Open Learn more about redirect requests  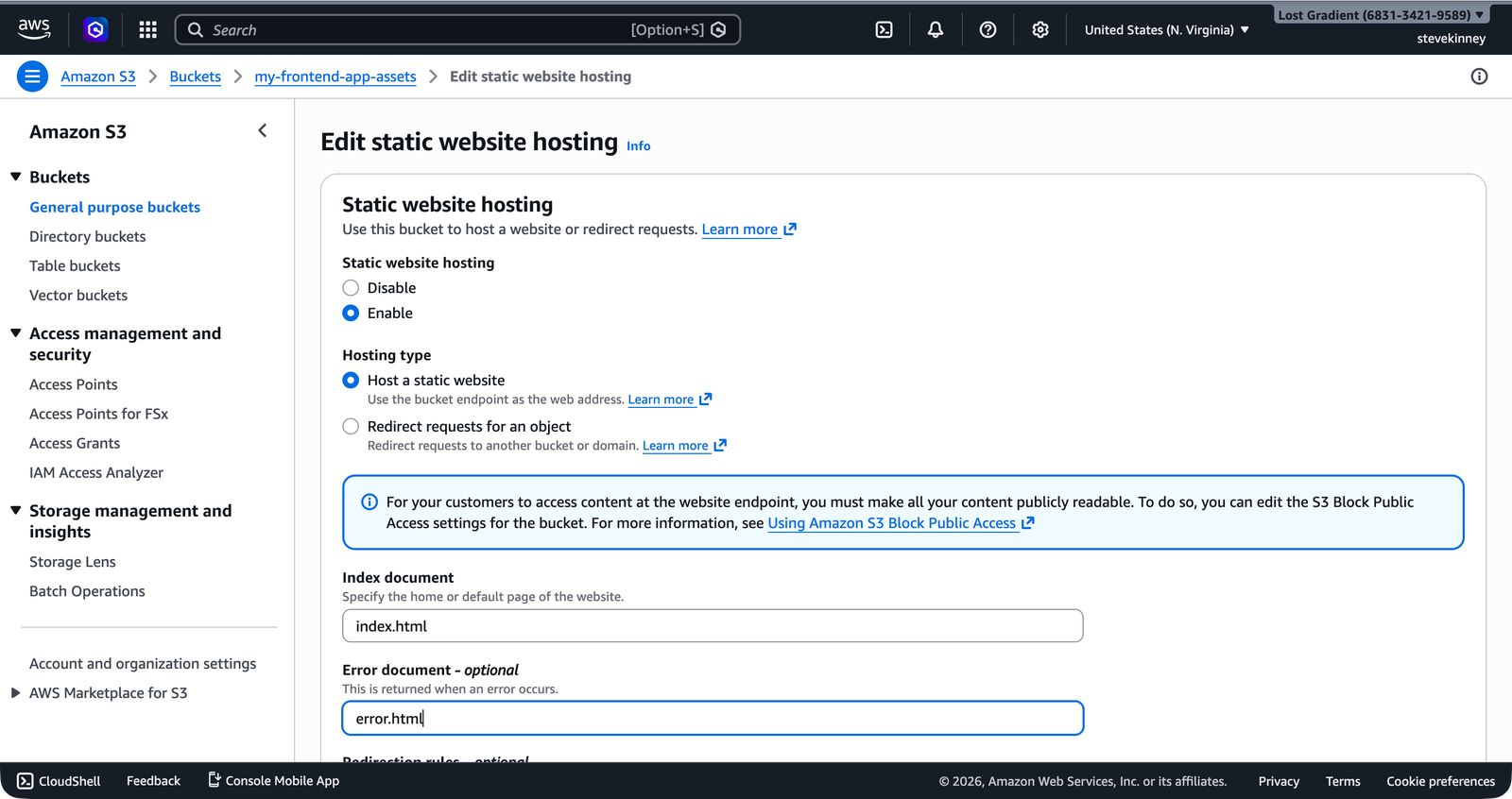tap(684, 446)
